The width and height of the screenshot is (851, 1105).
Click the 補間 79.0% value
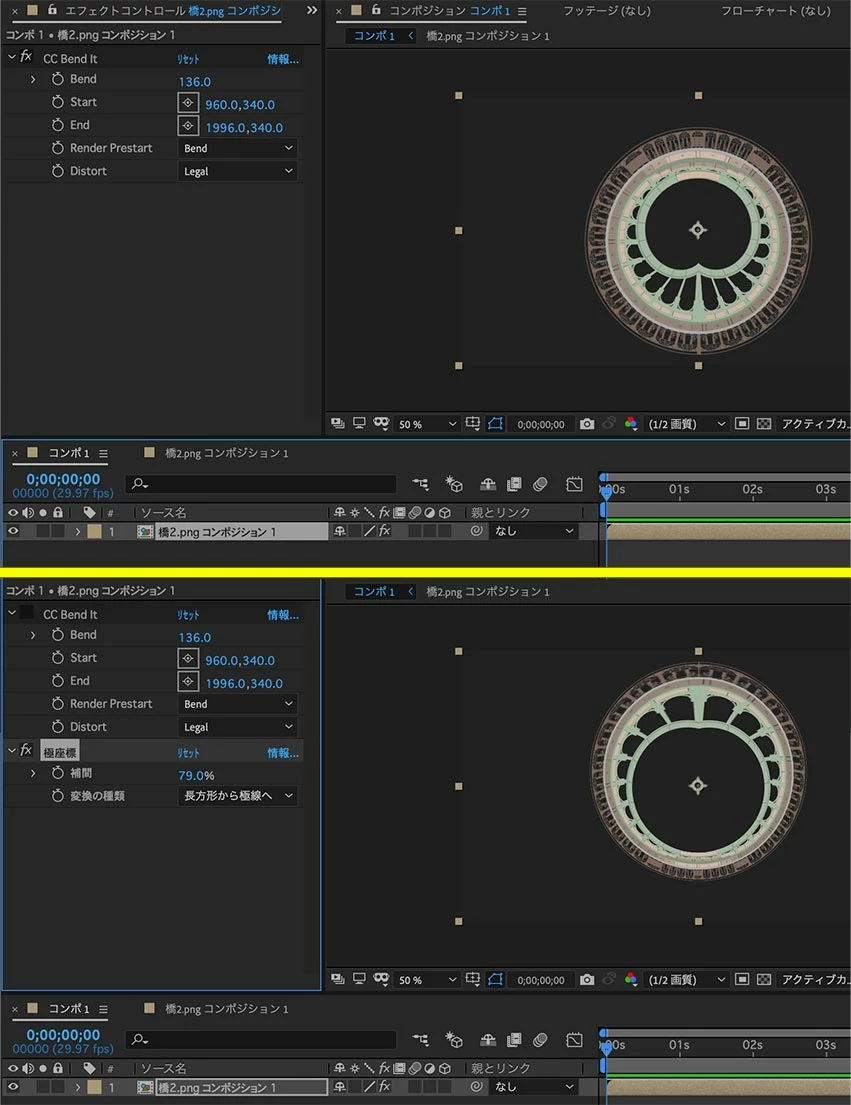(197, 775)
